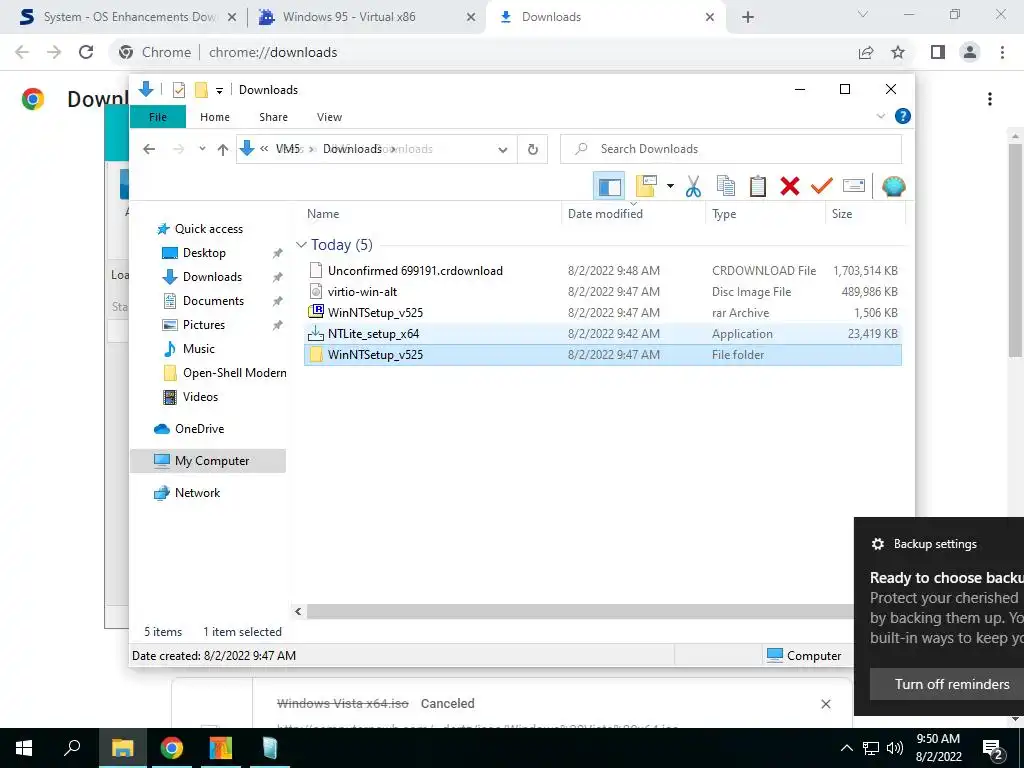Screen dimensions: 1024x768
Task: Open the folder view settings toolbar icon
Action: point(646,187)
